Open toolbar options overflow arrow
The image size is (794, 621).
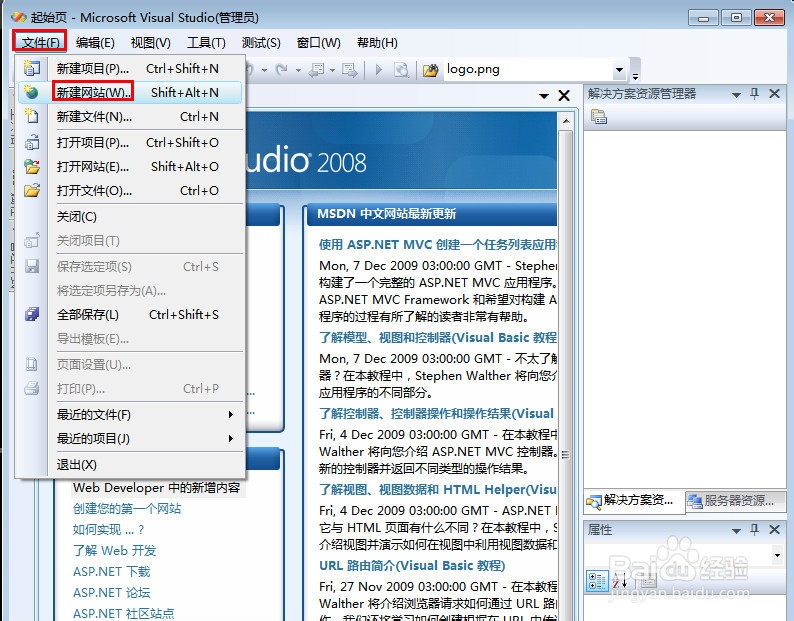pyautogui.click(x=635, y=76)
